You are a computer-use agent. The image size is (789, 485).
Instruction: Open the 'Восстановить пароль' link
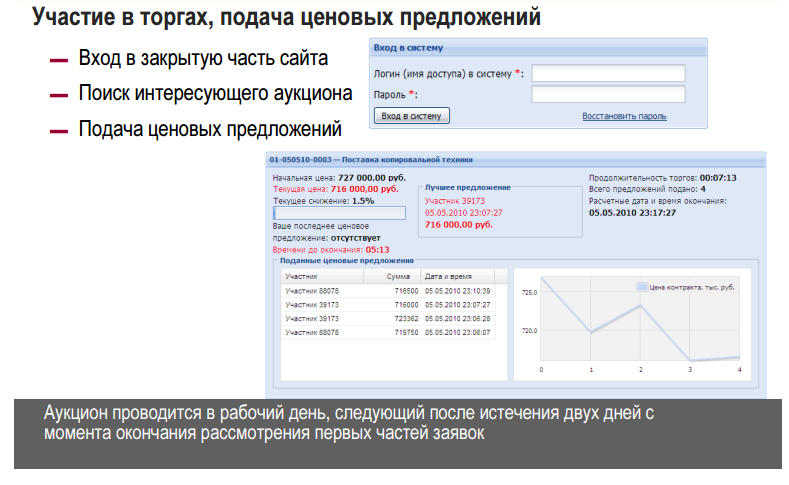click(x=624, y=116)
